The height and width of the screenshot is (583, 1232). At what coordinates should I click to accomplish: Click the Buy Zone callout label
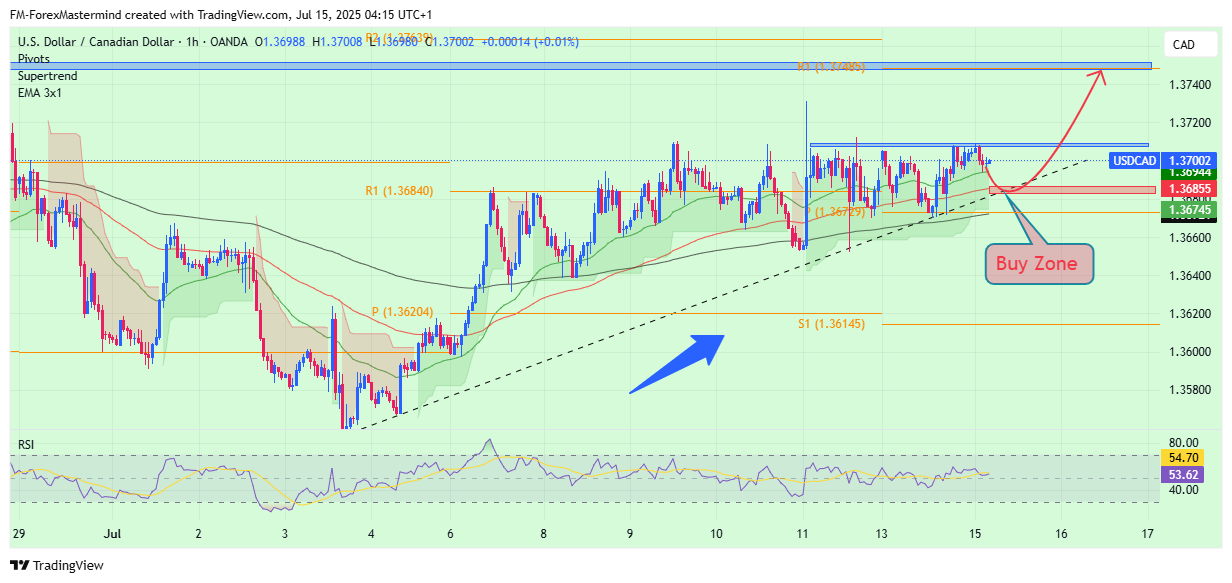(x=1037, y=264)
